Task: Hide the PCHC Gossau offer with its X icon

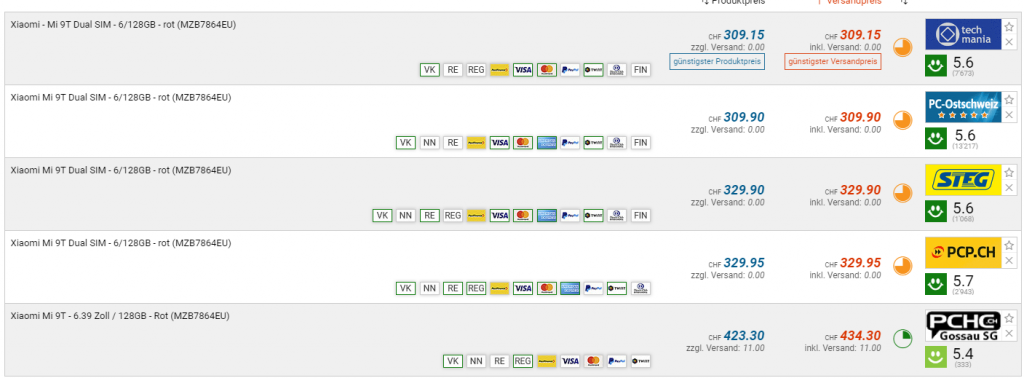Action: coord(1009,334)
